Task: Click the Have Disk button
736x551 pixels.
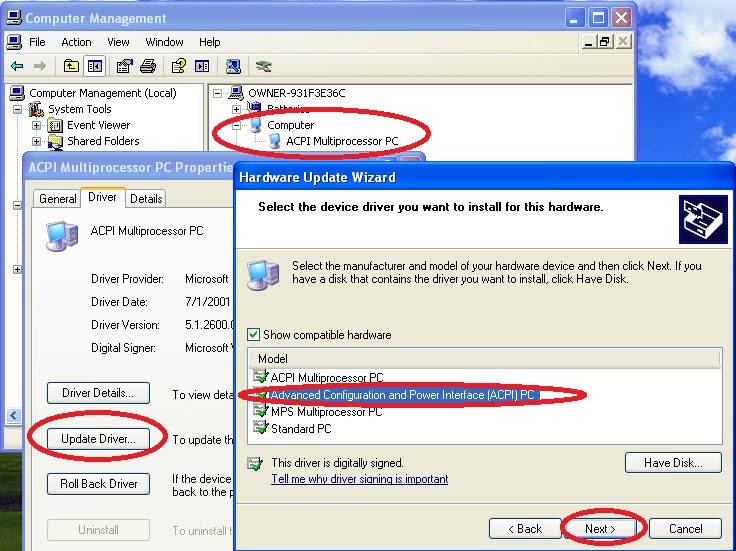Action: click(673, 463)
